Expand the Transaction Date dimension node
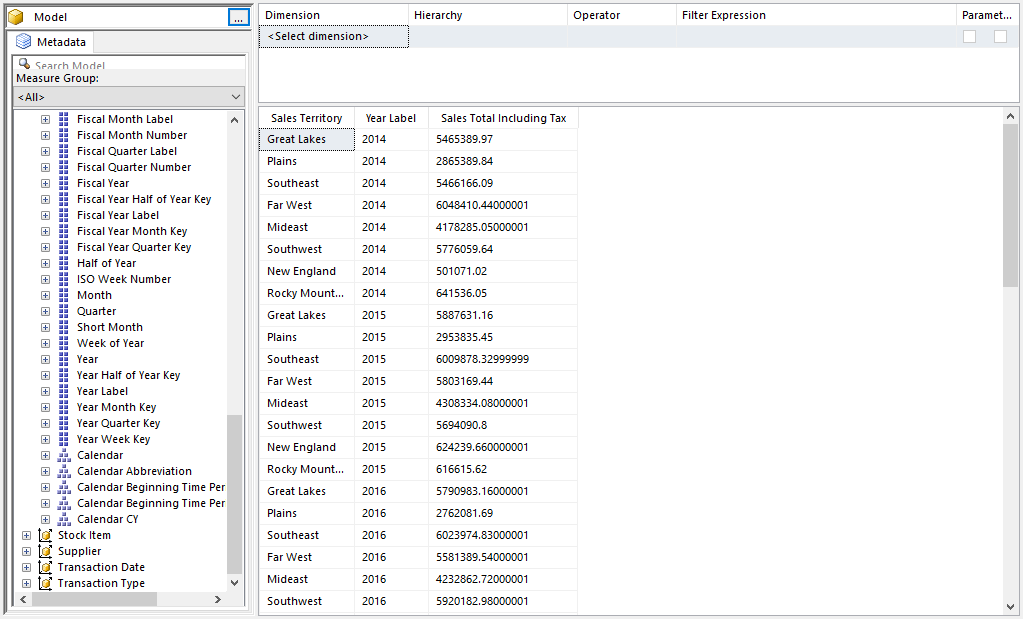The height and width of the screenshot is (619, 1023). 26,567
